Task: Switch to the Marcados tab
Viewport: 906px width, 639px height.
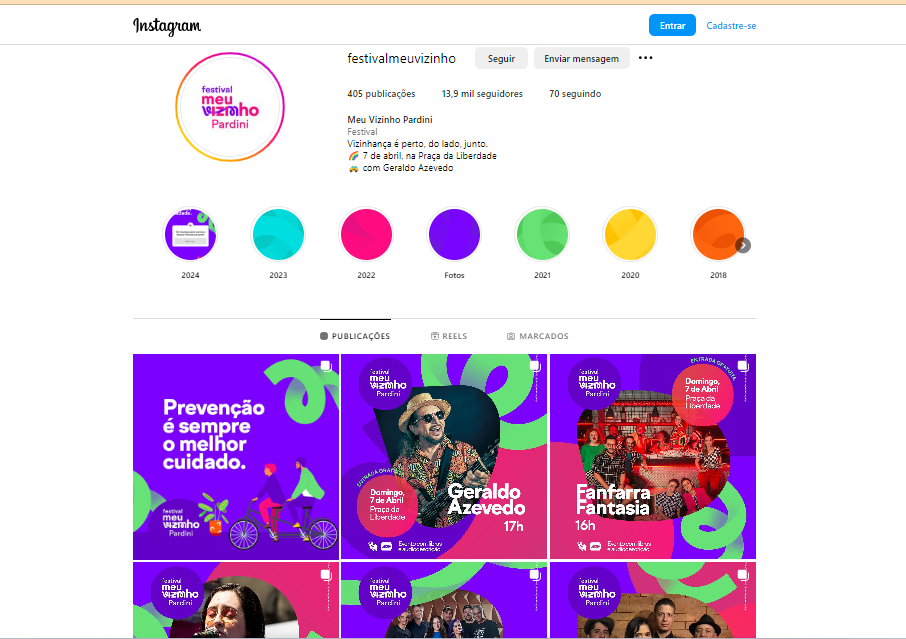Action: [x=538, y=336]
